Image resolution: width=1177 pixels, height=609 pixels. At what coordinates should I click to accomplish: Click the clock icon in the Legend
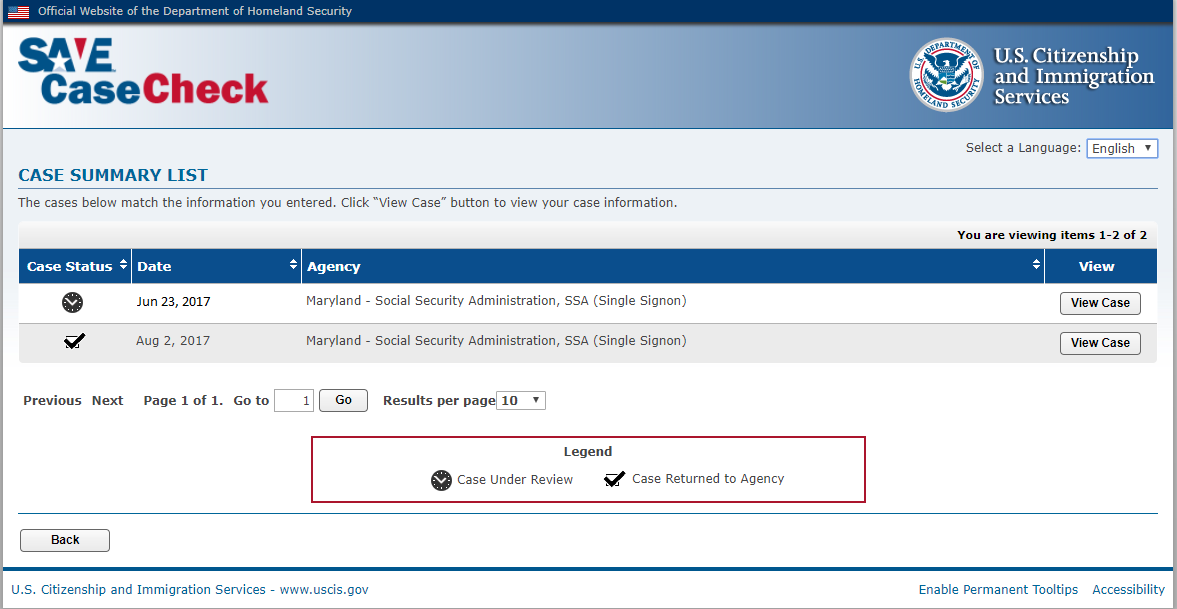point(441,480)
